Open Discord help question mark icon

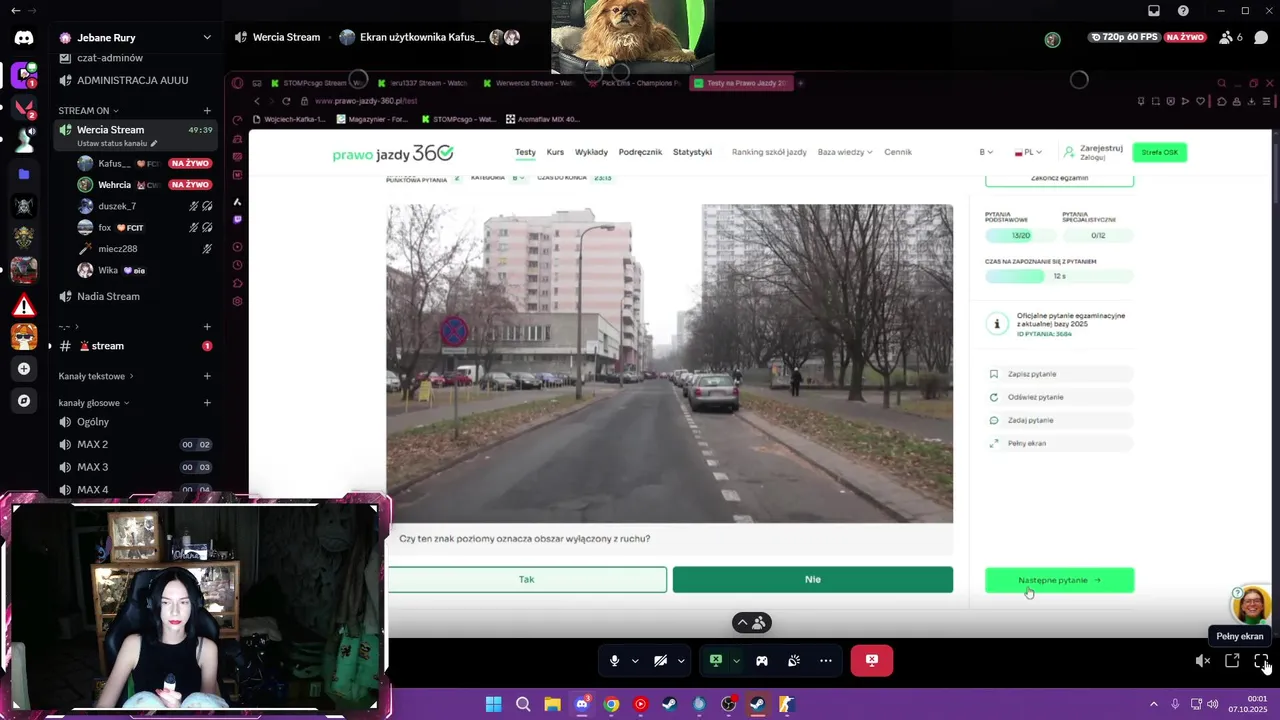tap(1183, 11)
